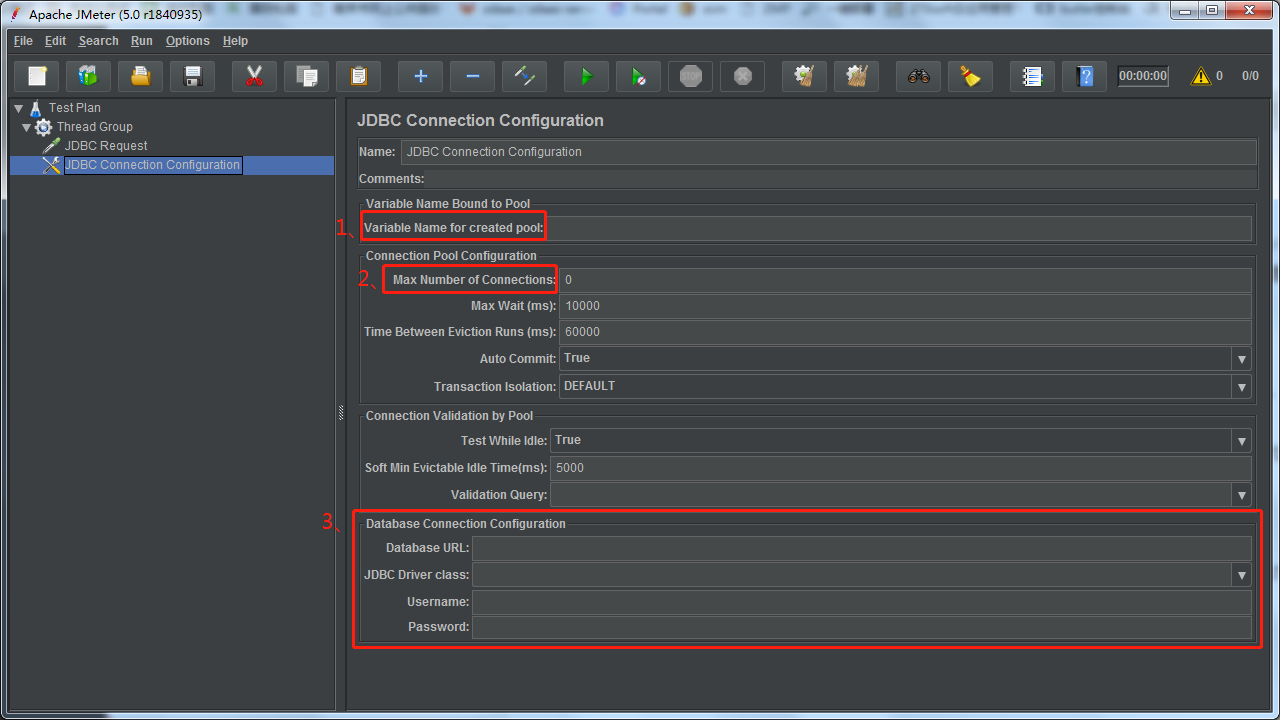Click Time Between Eviction Runs field
The image size is (1280, 720).
tap(905, 333)
